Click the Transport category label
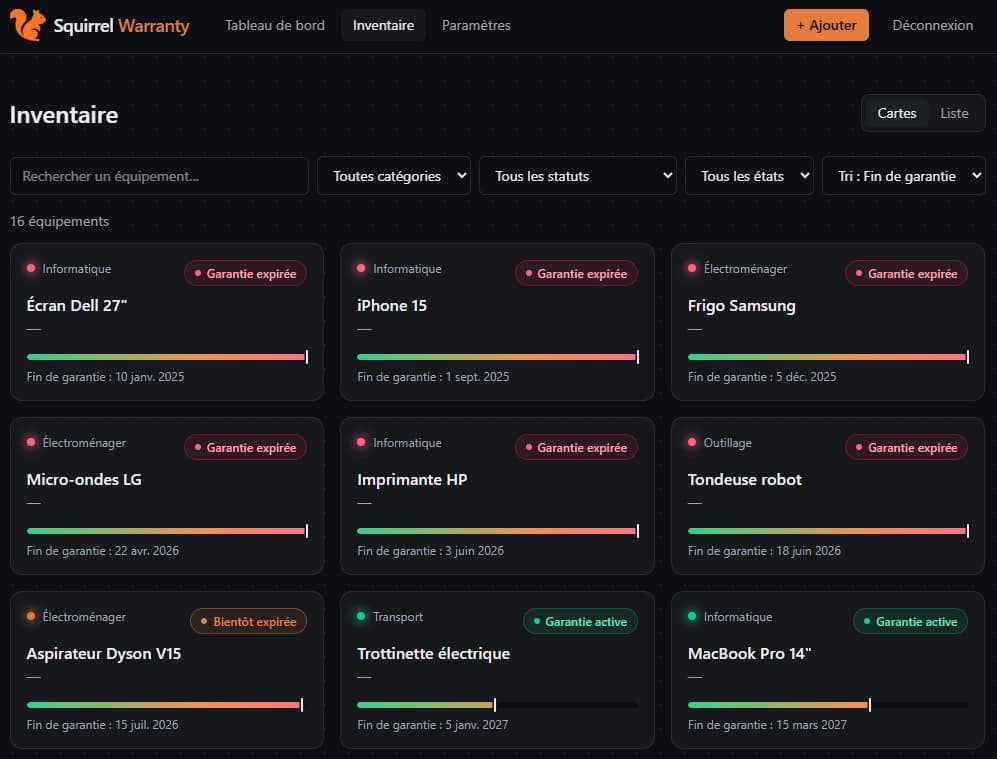Screen dimensions: 997x759 click(398, 617)
